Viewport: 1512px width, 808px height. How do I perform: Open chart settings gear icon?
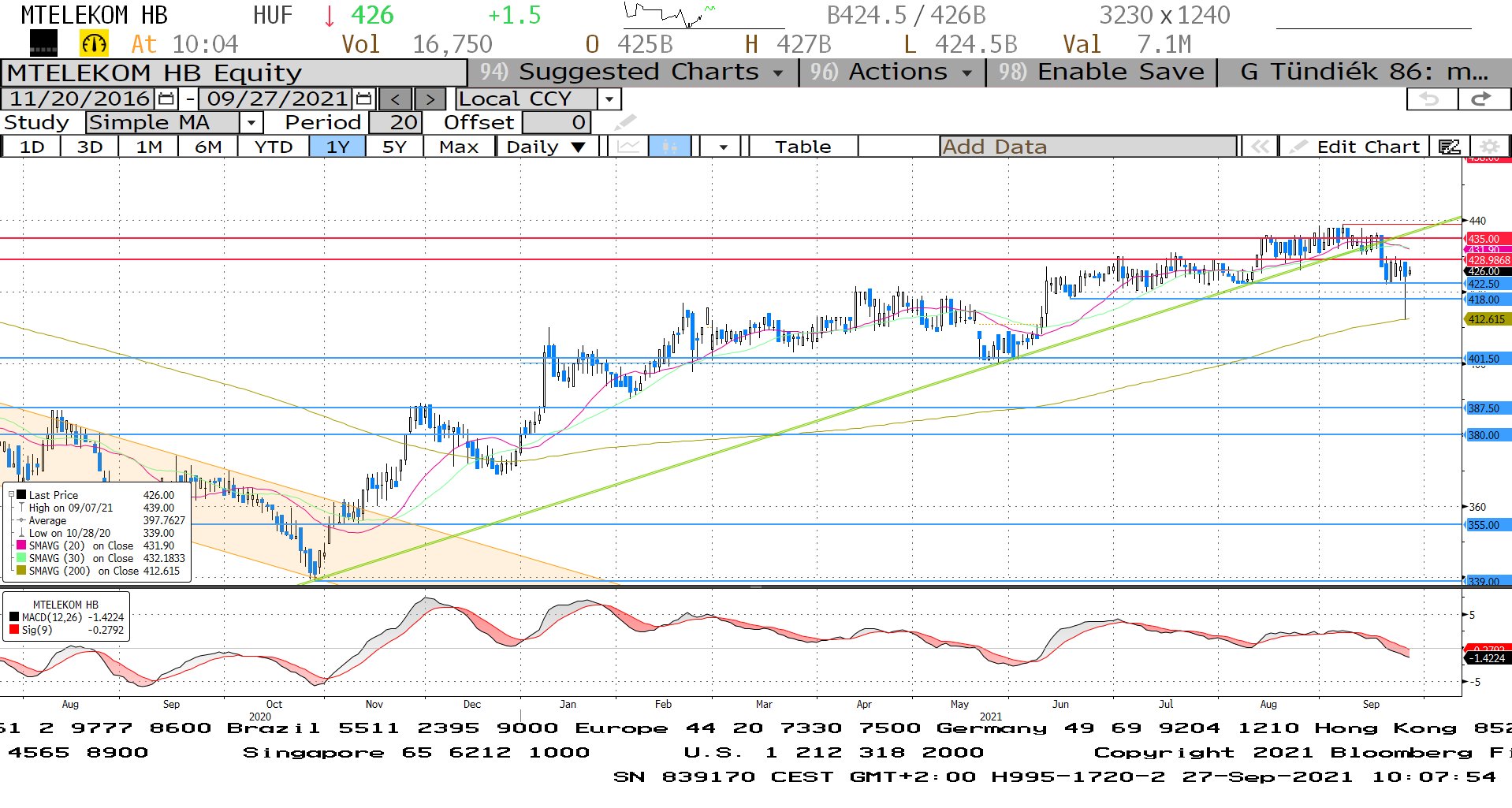[x=1489, y=147]
